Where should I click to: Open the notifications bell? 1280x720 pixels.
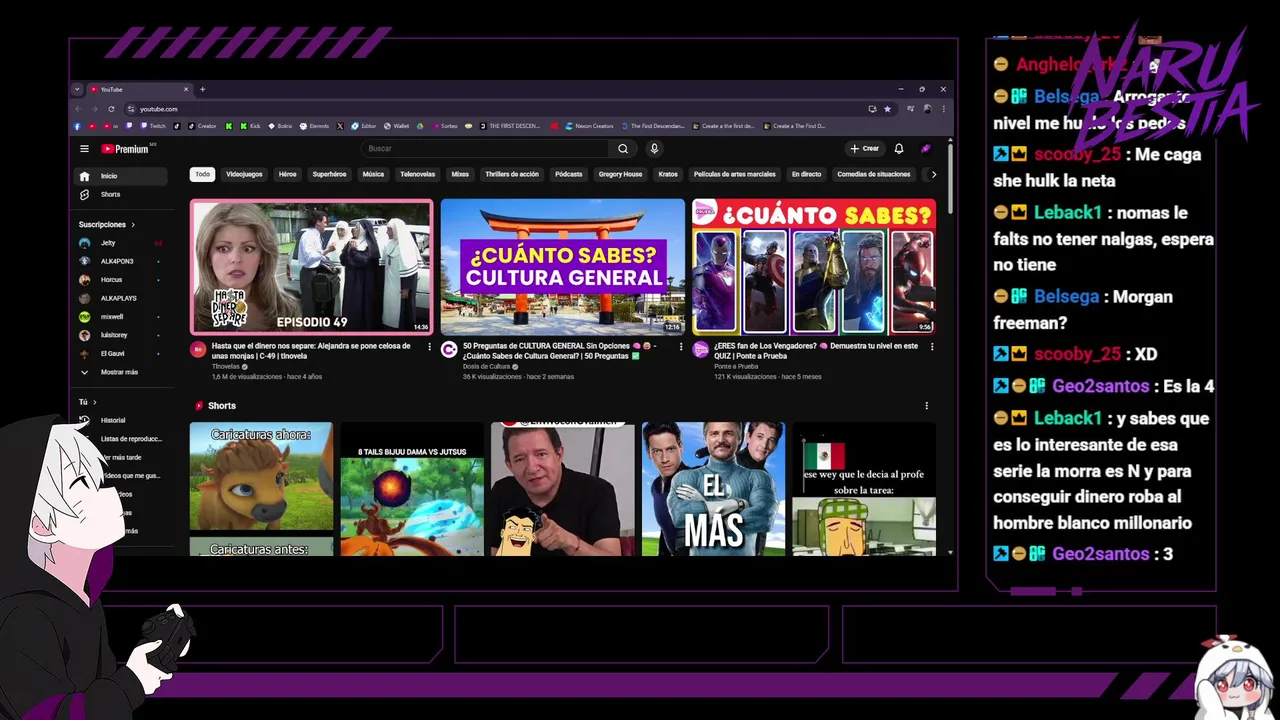click(899, 149)
